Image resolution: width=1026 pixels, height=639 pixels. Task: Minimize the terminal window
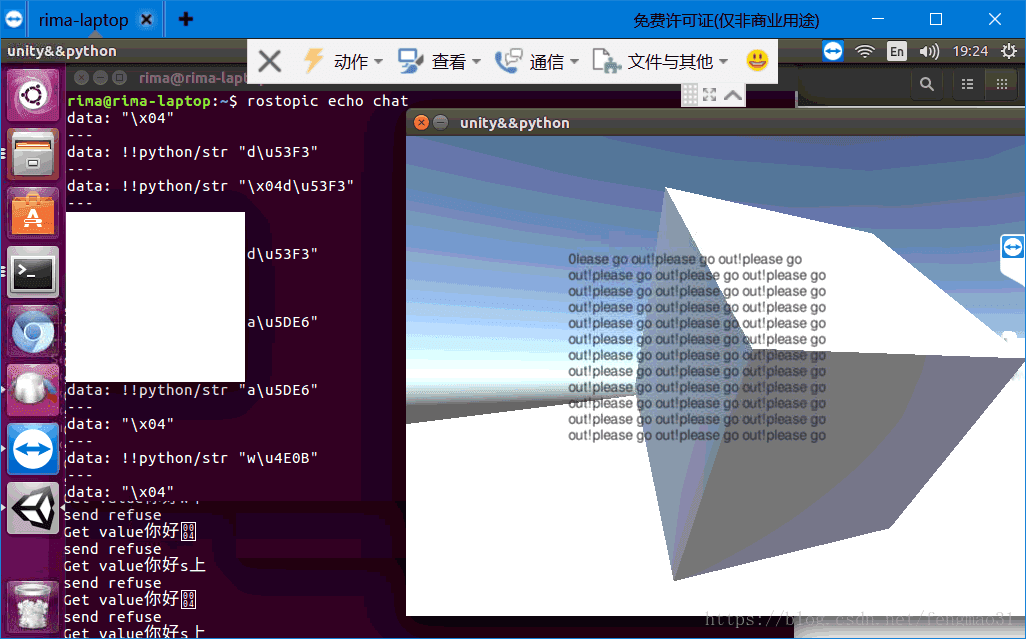click(100, 78)
